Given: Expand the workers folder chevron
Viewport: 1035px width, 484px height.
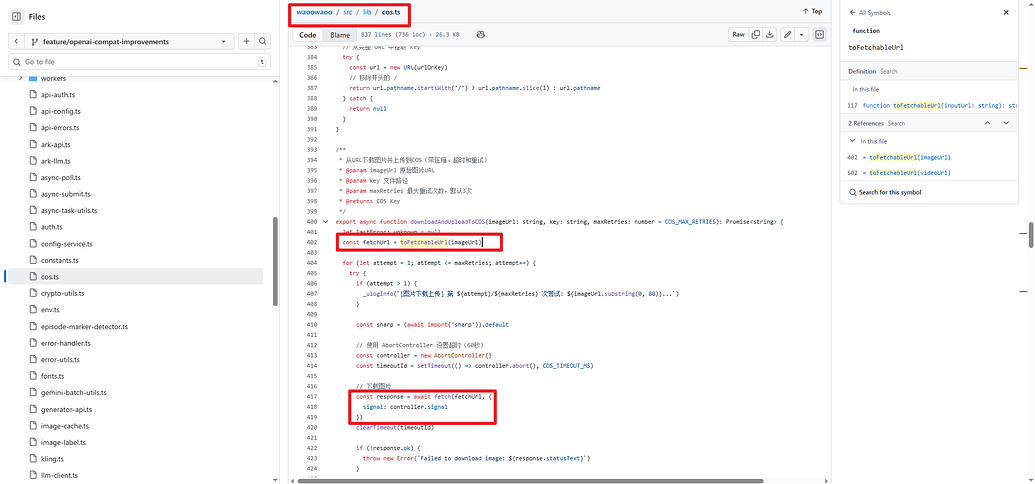Looking at the screenshot, I should click(20, 79).
